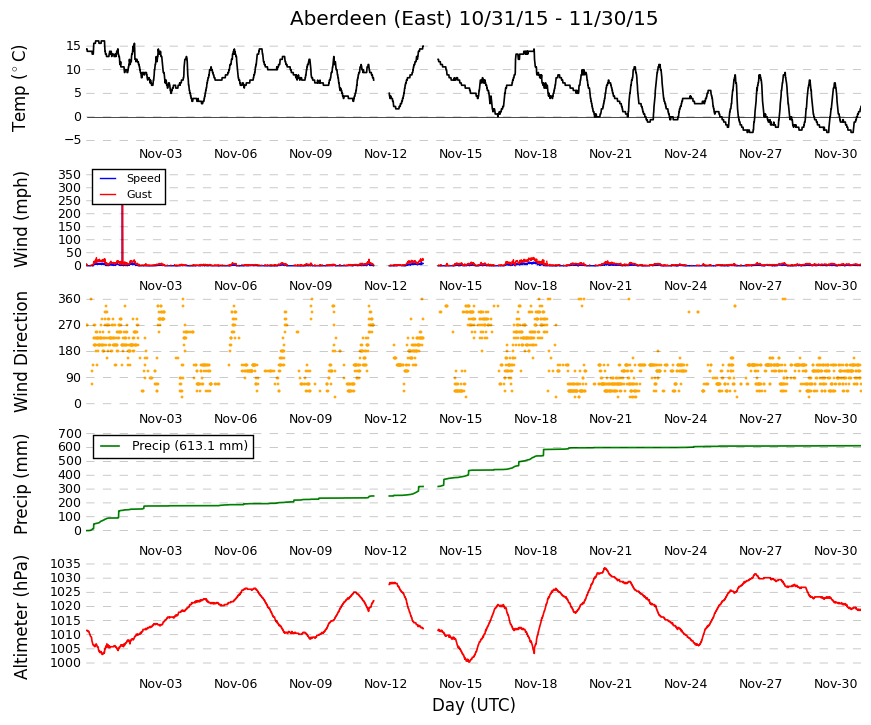Click the tall red gust spike

[x=122, y=232]
